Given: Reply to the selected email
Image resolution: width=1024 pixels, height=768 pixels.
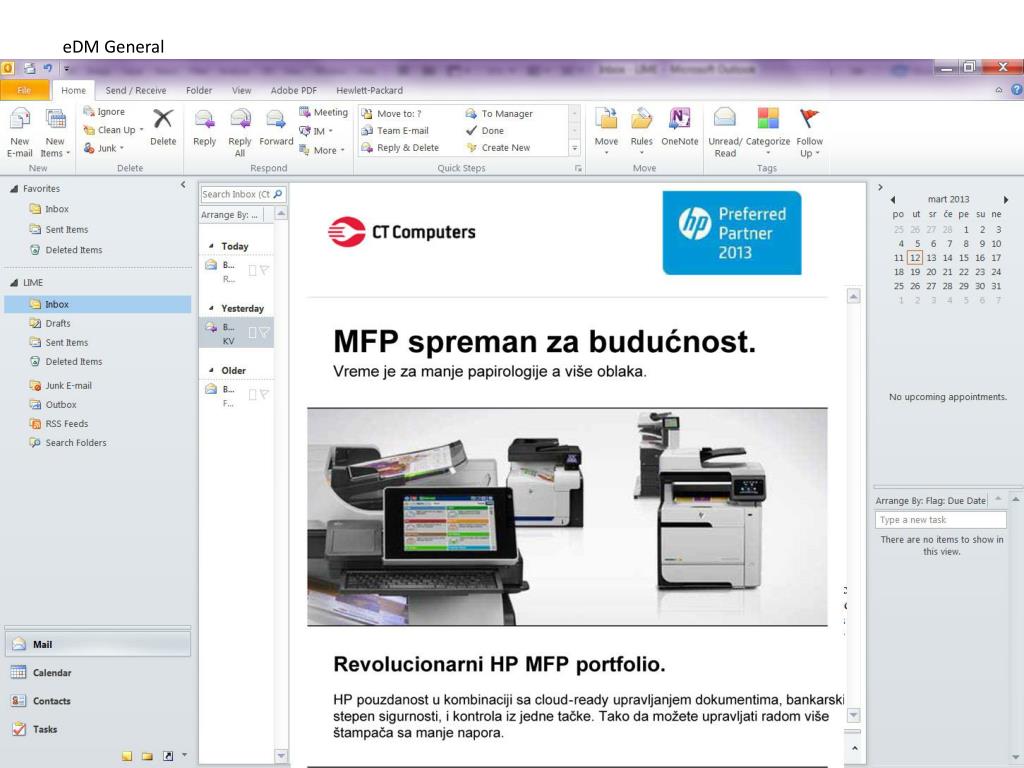Looking at the screenshot, I should tap(204, 127).
